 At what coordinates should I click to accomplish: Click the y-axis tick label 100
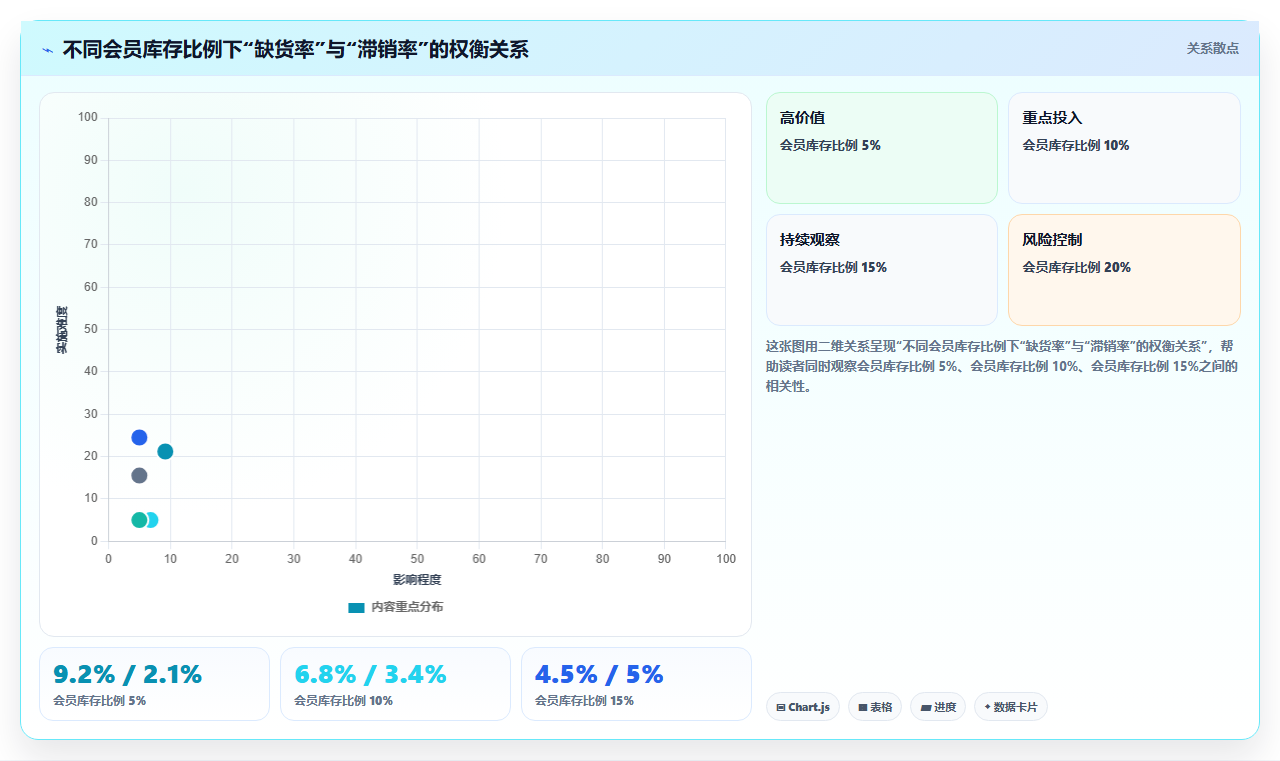[x=88, y=118]
